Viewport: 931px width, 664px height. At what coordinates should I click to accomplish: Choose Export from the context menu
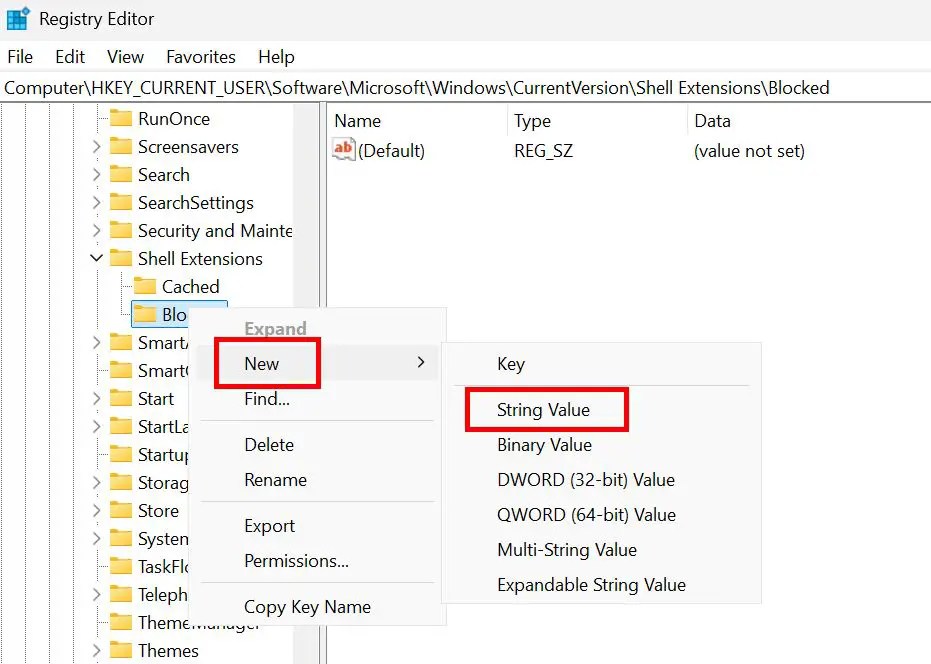click(317, 526)
